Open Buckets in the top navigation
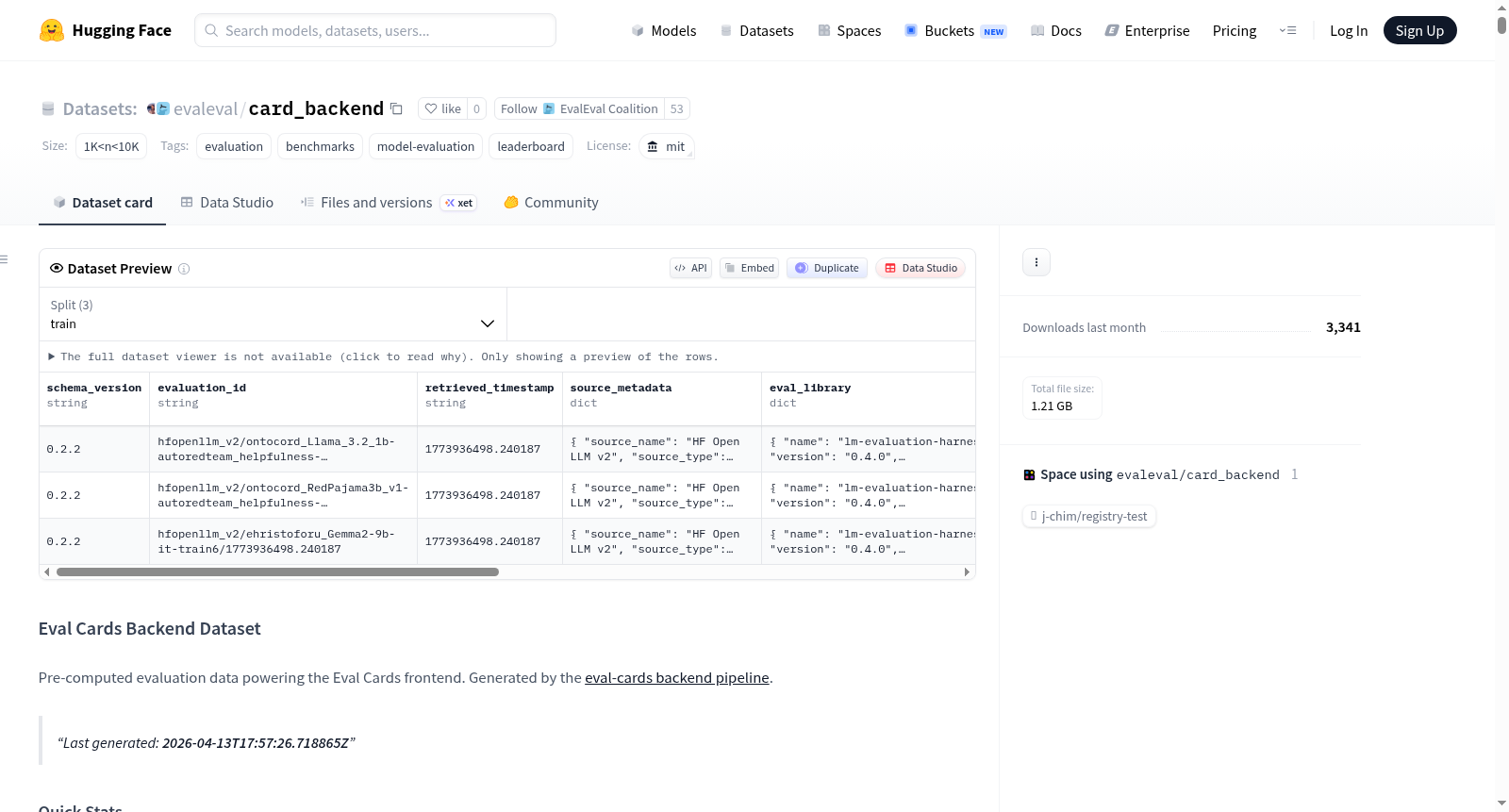 955,30
